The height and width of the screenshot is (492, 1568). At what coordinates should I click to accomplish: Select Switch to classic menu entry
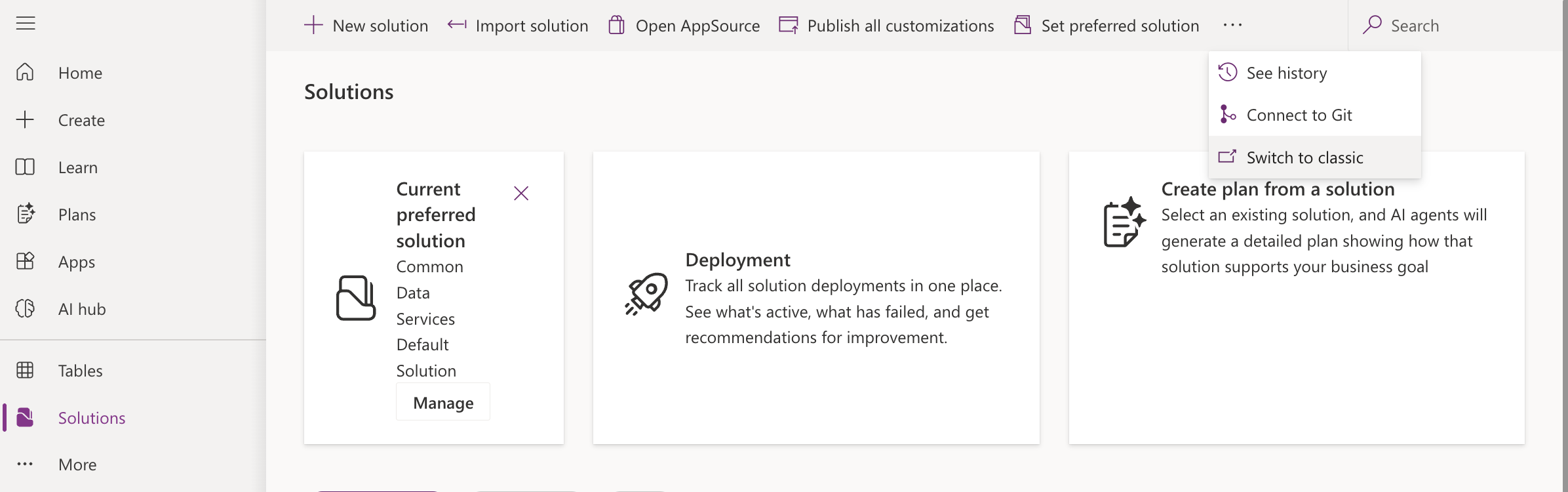(x=1315, y=157)
